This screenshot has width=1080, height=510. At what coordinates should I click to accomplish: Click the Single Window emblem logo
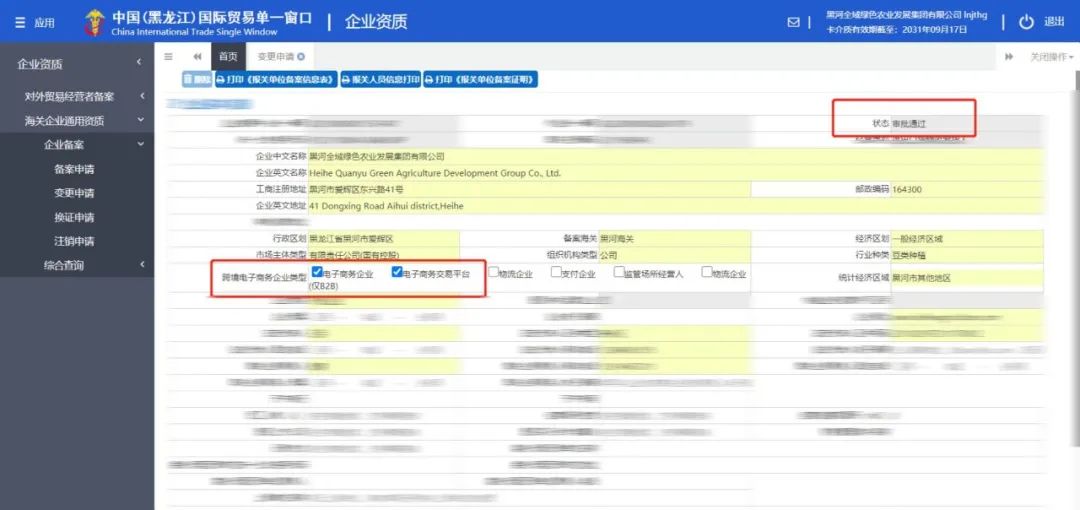94,22
